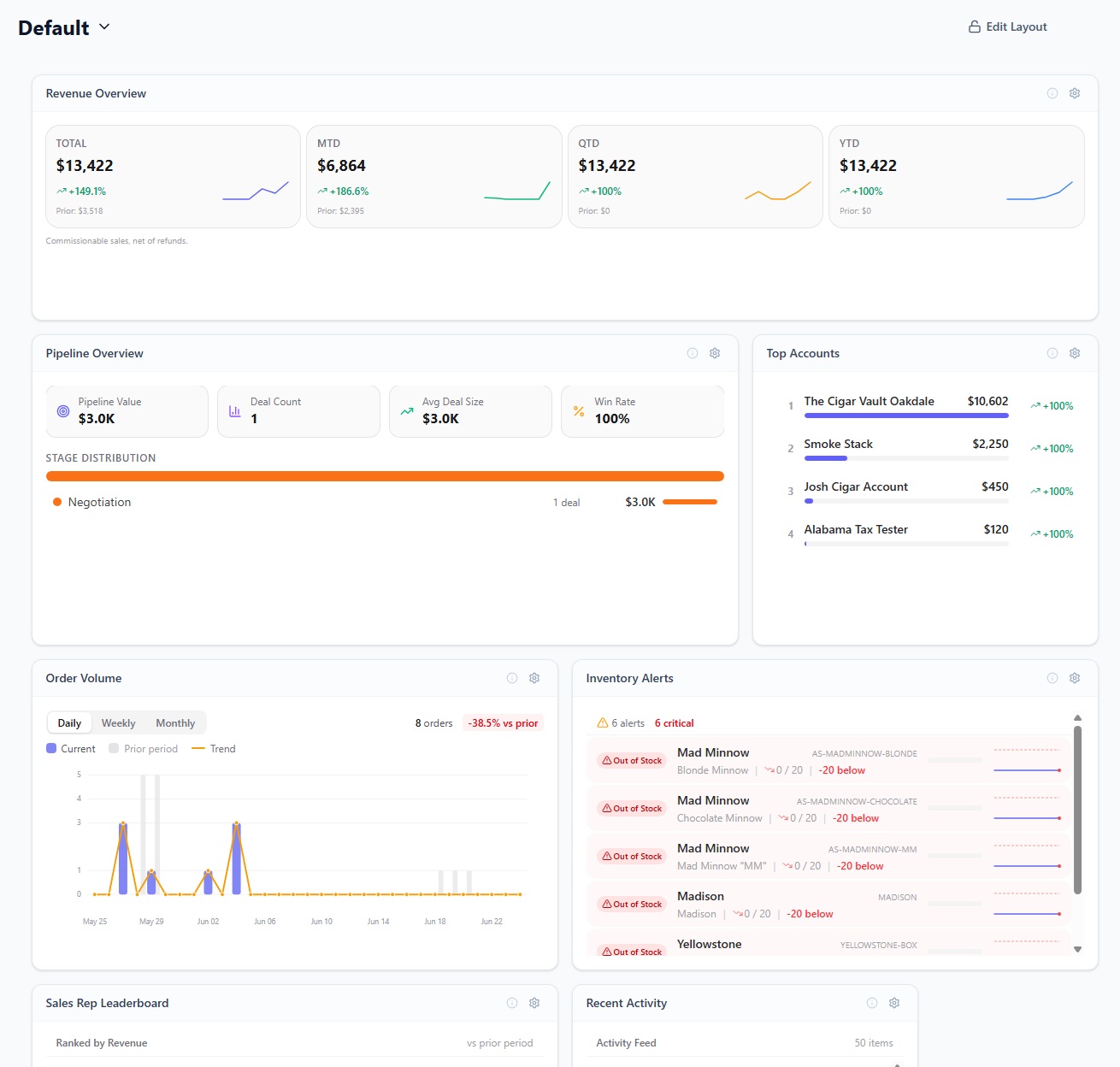Toggle the Prior period legend item
The width and height of the screenshot is (1120, 1067).
tap(144, 749)
